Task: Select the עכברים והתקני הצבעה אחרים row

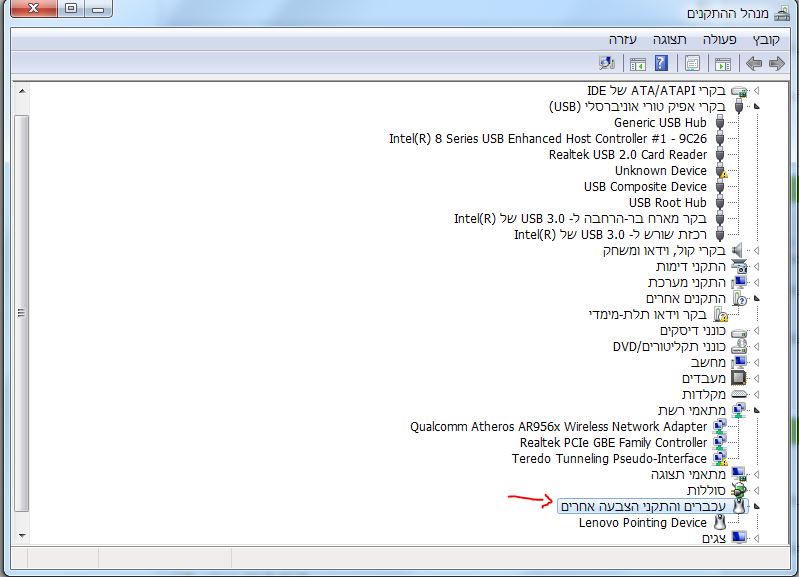Action: pyautogui.click(x=653, y=506)
